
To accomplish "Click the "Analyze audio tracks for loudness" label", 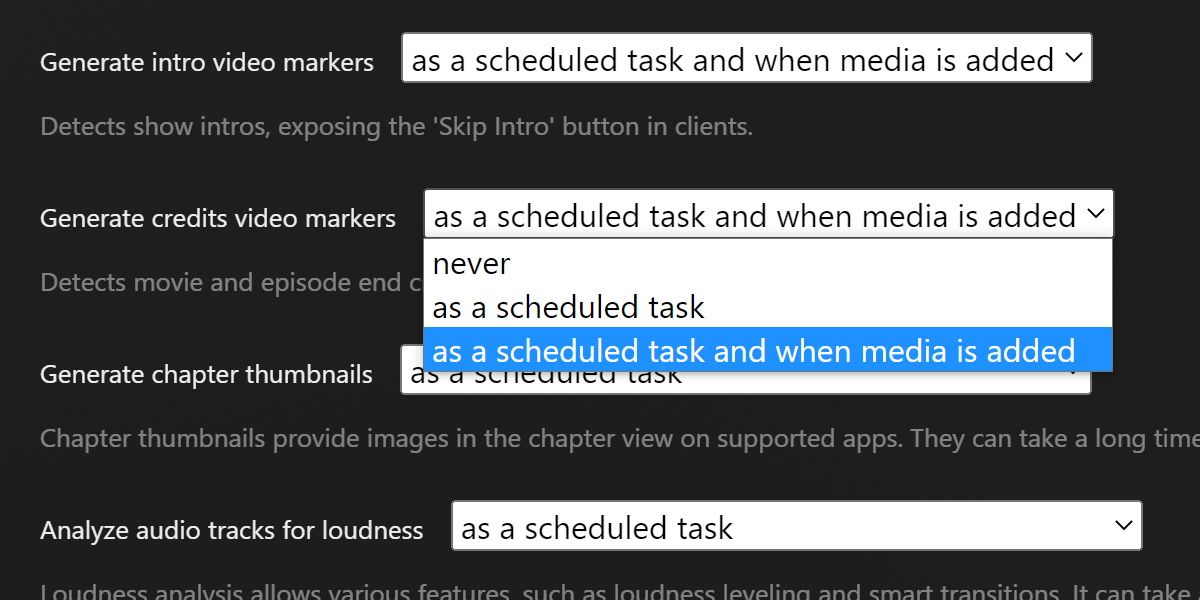I will tap(232, 530).
